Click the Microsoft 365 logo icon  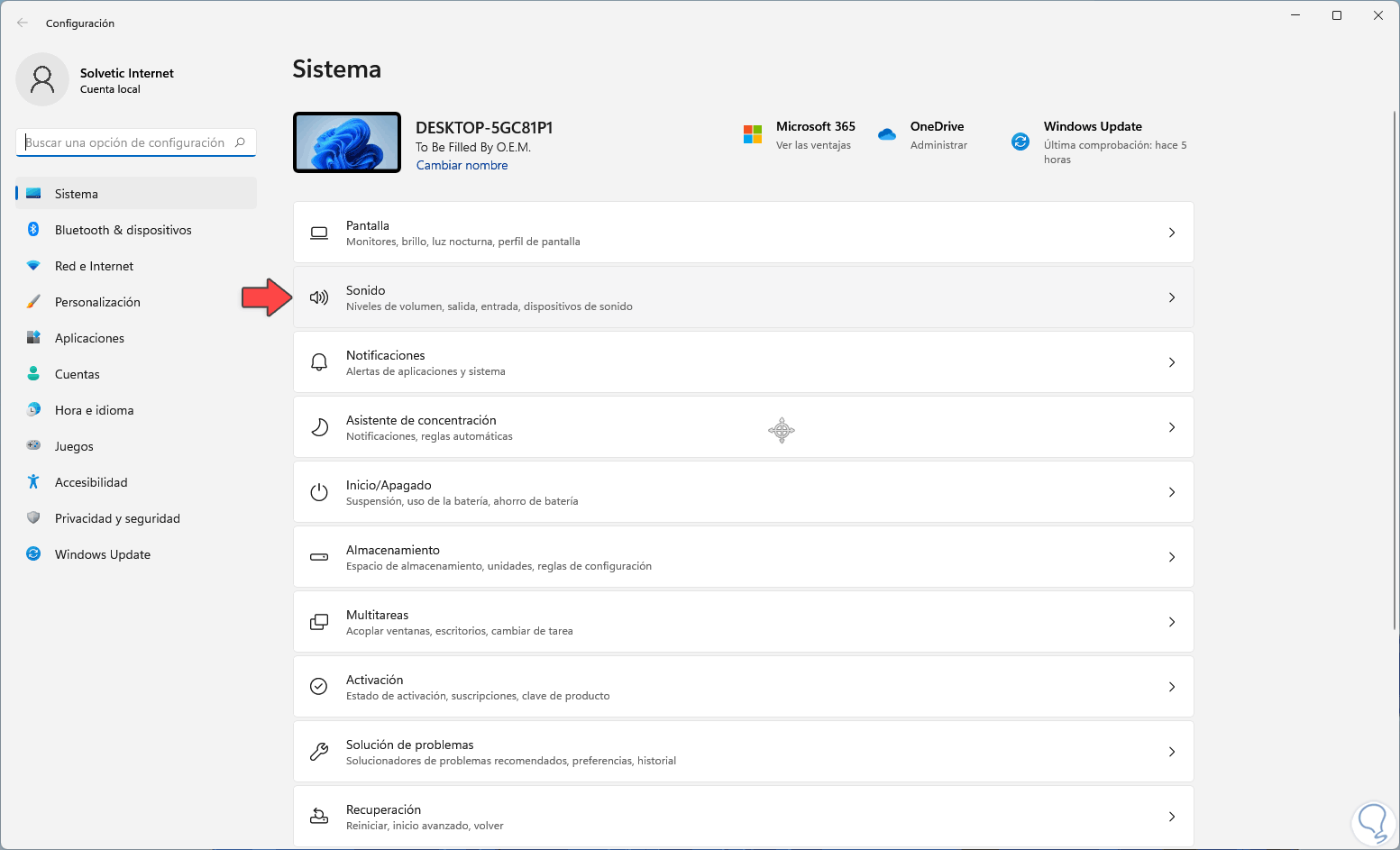click(753, 134)
